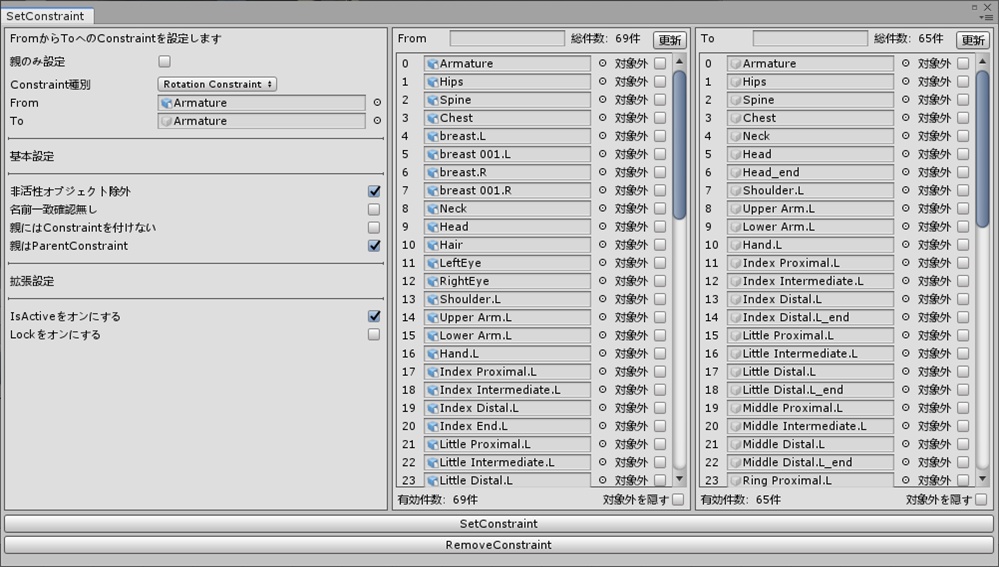
Task: Select From row Little Intermediate.L field
Action: (507, 462)
